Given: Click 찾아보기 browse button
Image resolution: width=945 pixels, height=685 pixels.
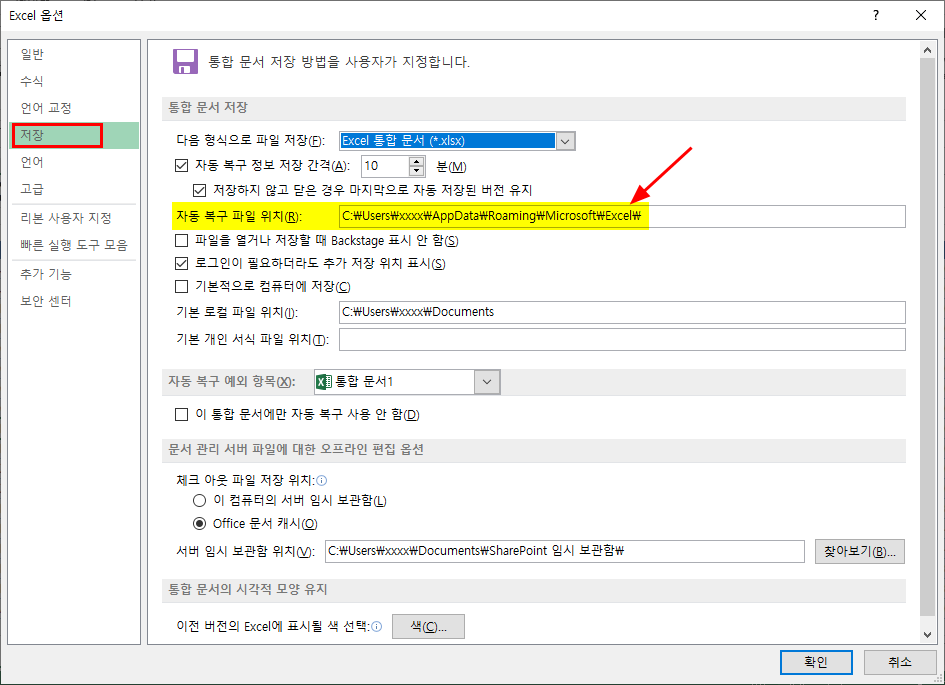Looking at the screenshot, I should (x=859, y=551).
